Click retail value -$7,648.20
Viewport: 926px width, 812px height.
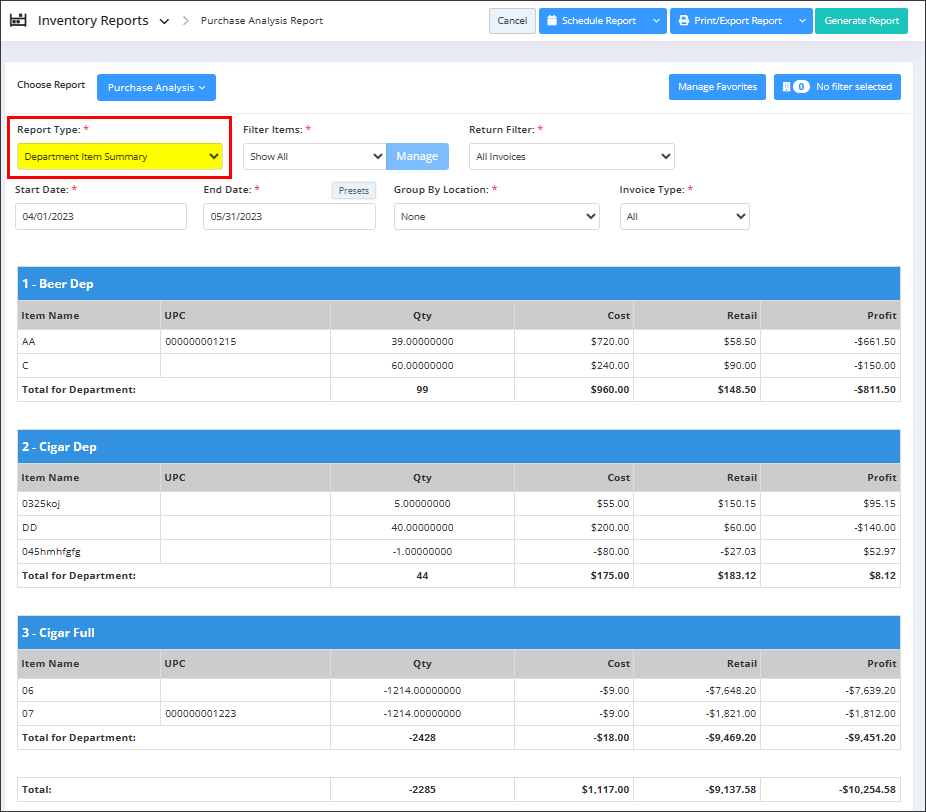[x=731, y=691]
